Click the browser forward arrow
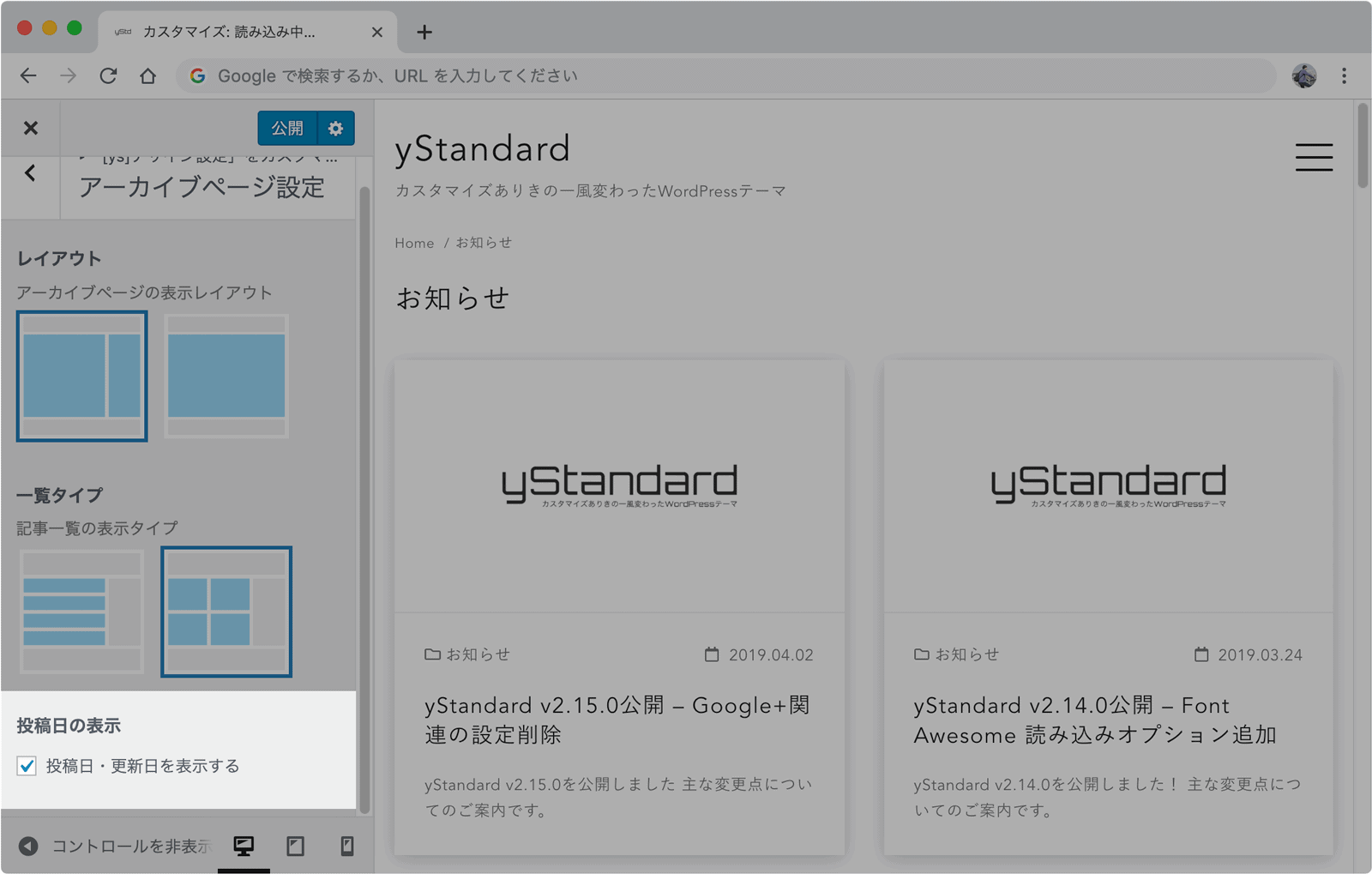This screenshot has width=1372, height=874. click(x=68, y=75)
